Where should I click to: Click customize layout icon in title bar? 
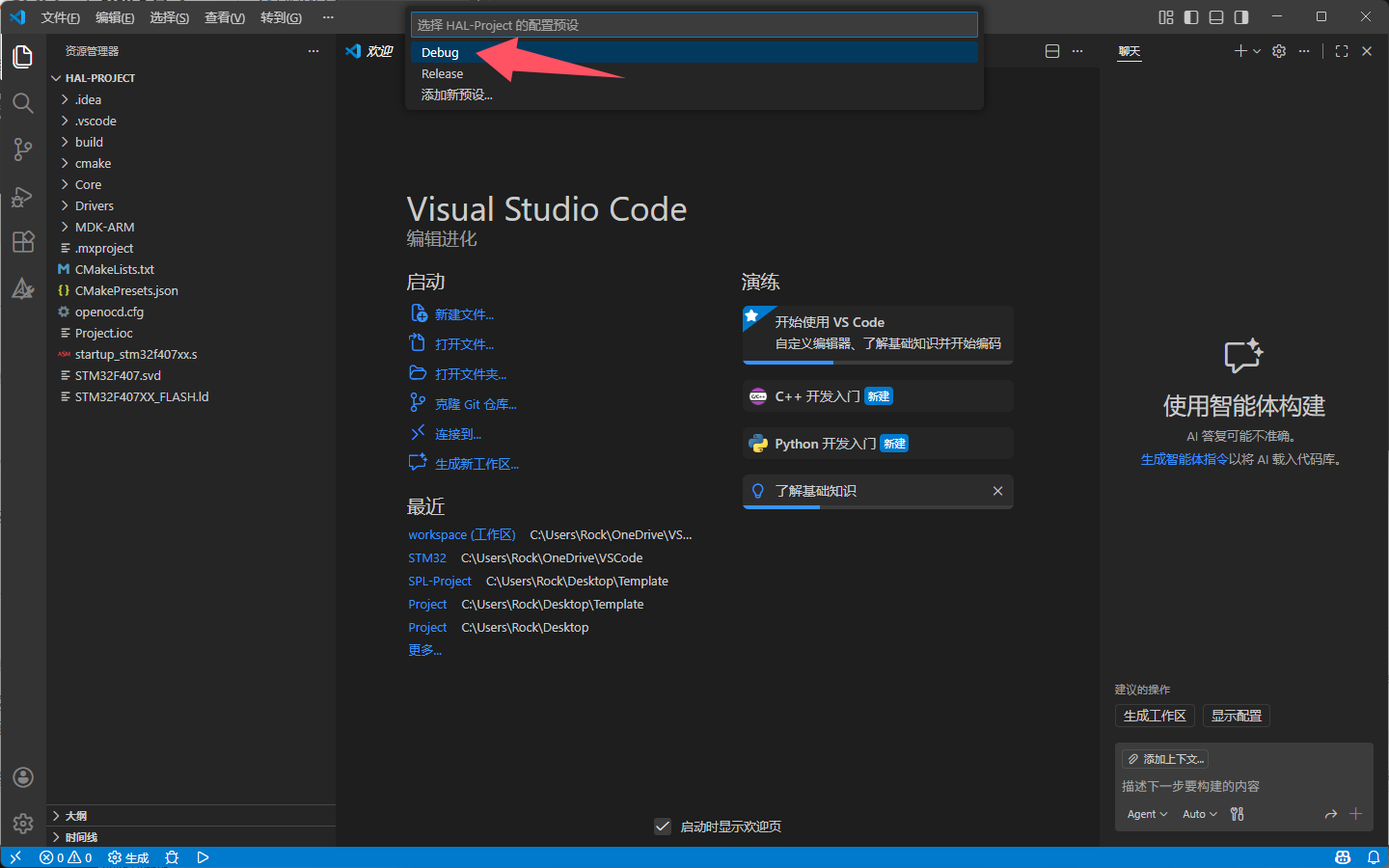[1166, 17]
